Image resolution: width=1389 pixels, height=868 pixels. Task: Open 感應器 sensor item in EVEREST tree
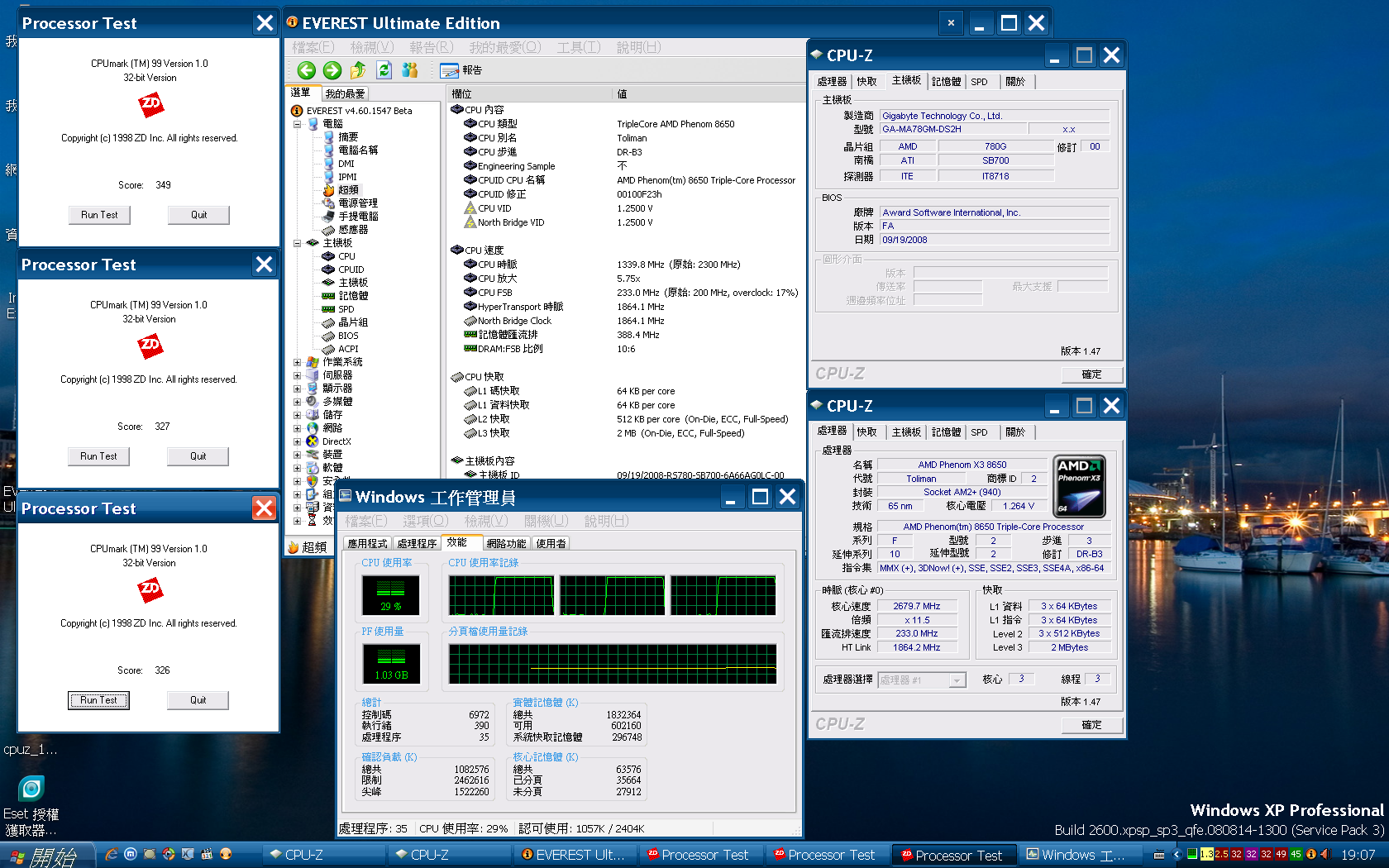(x=346, y=230)
